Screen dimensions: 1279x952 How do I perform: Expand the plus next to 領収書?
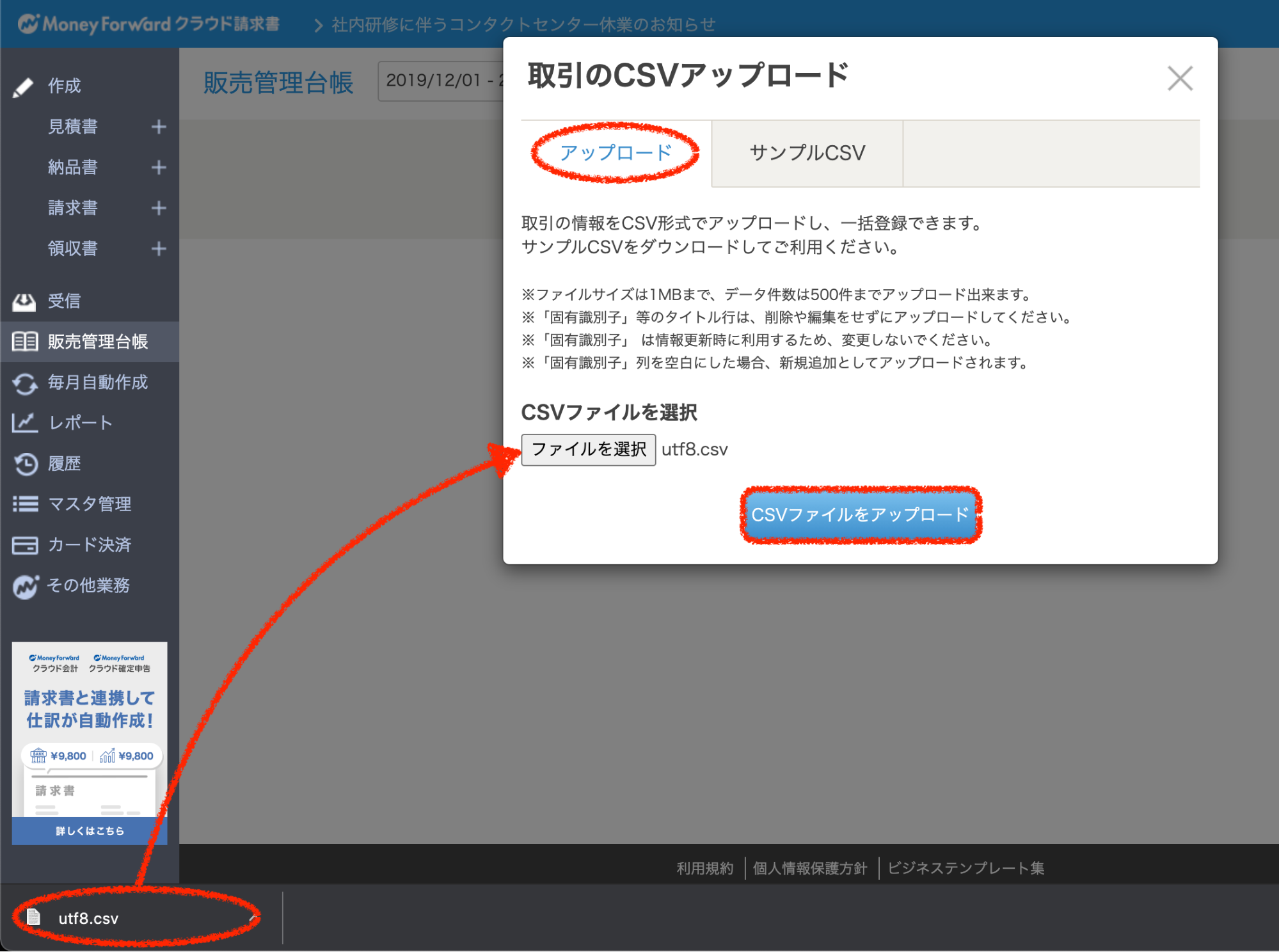point(159,249)
